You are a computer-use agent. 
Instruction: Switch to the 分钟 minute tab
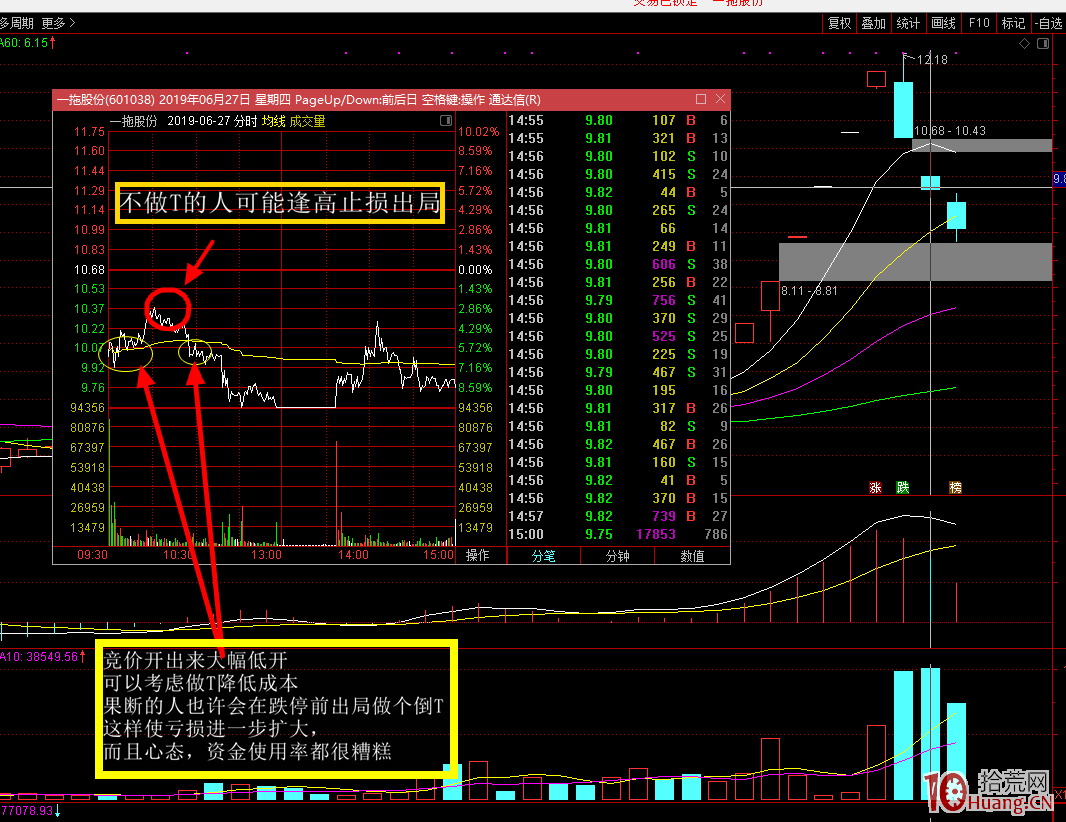point(617,555)
